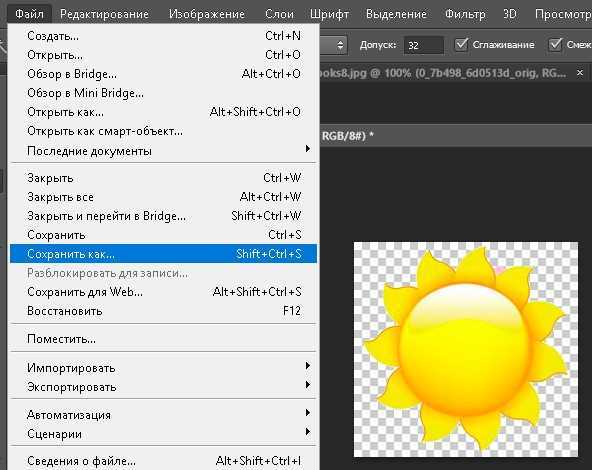
Task: Open the Изображение menu
Action: [207, 14]
